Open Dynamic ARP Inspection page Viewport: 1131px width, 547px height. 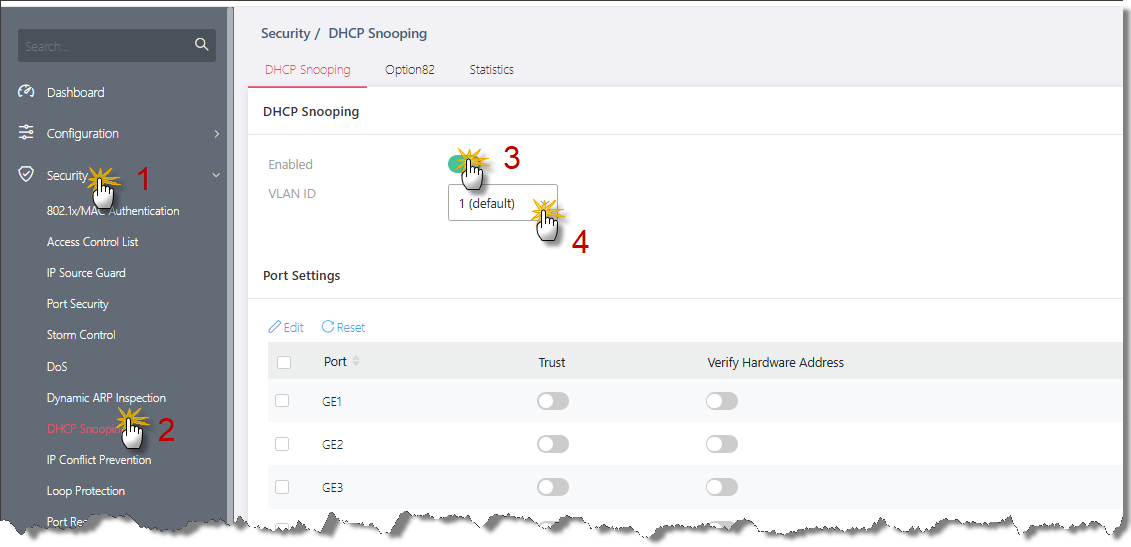click(x=106, y=398)
